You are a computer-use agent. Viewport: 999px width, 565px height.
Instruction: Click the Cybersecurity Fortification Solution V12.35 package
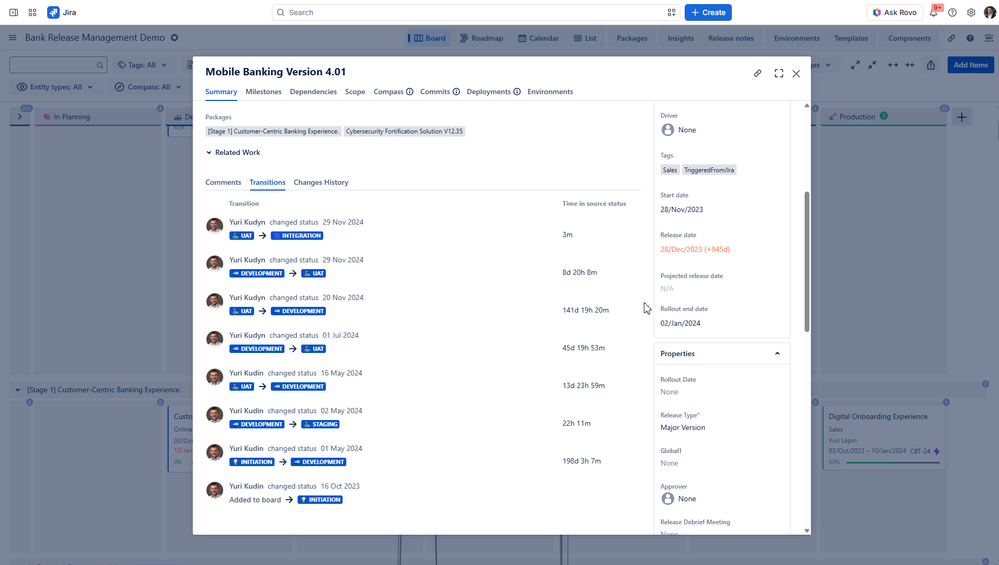click(404, 131)
